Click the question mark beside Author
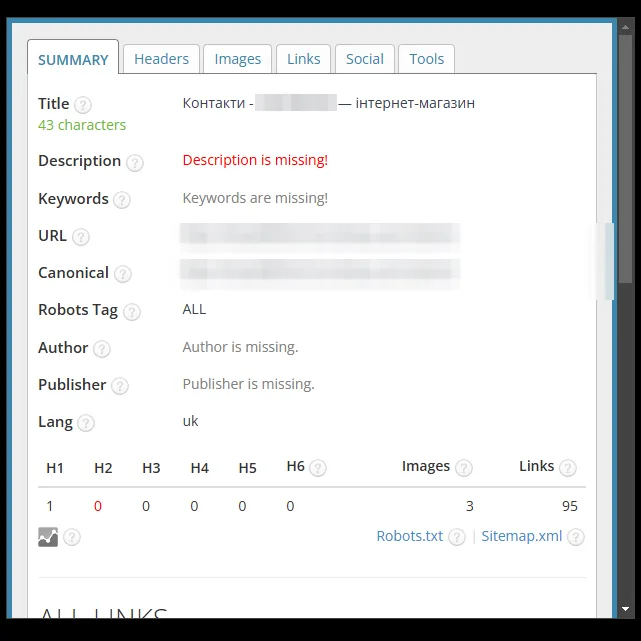The height and width of the screenshot is (641, 641). 102,349
